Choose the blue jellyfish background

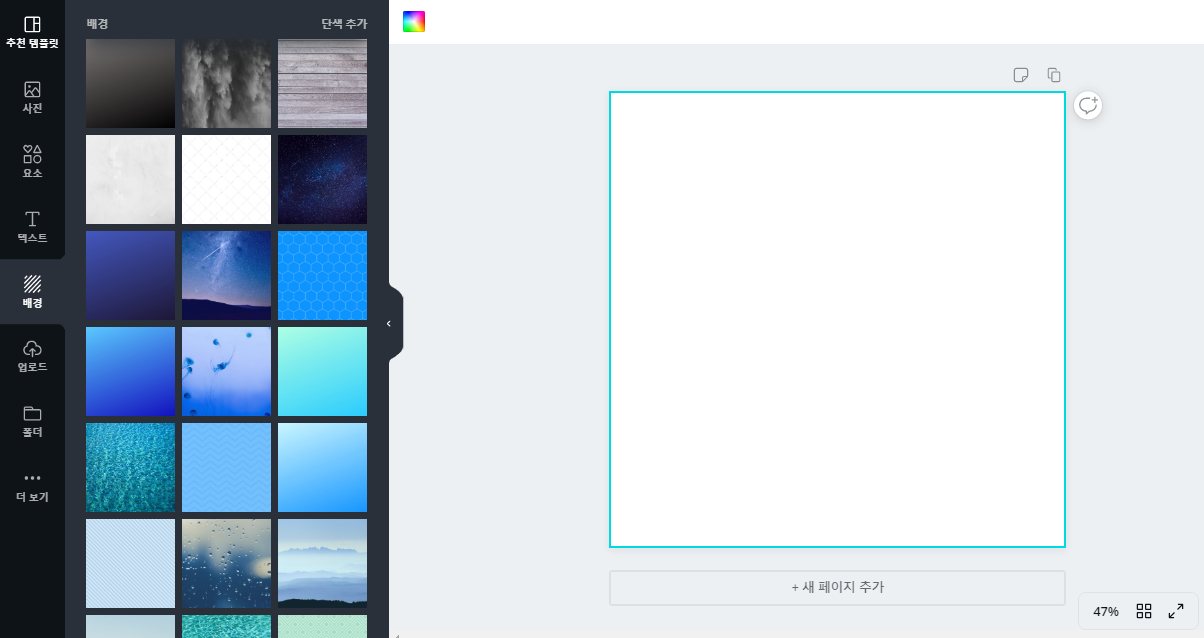coord(226,371)
